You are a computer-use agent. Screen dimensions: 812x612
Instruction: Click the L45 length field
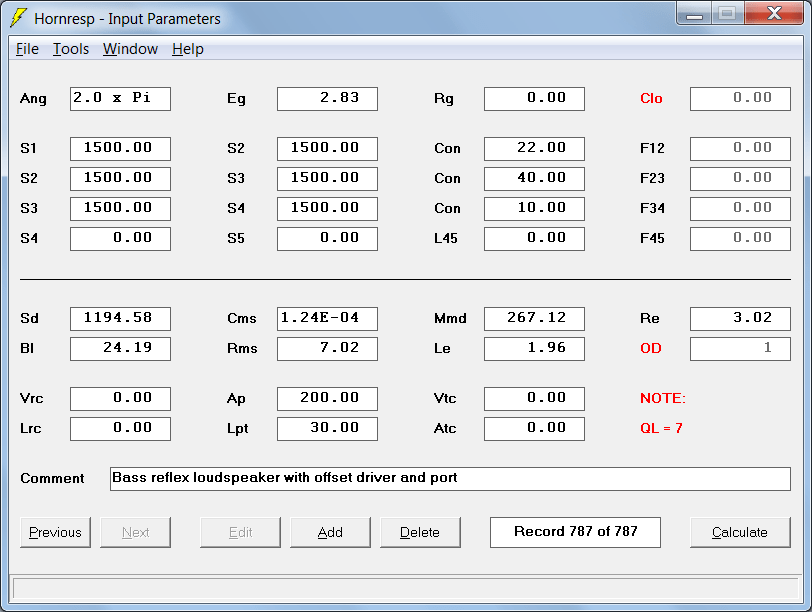coord(534,239)
